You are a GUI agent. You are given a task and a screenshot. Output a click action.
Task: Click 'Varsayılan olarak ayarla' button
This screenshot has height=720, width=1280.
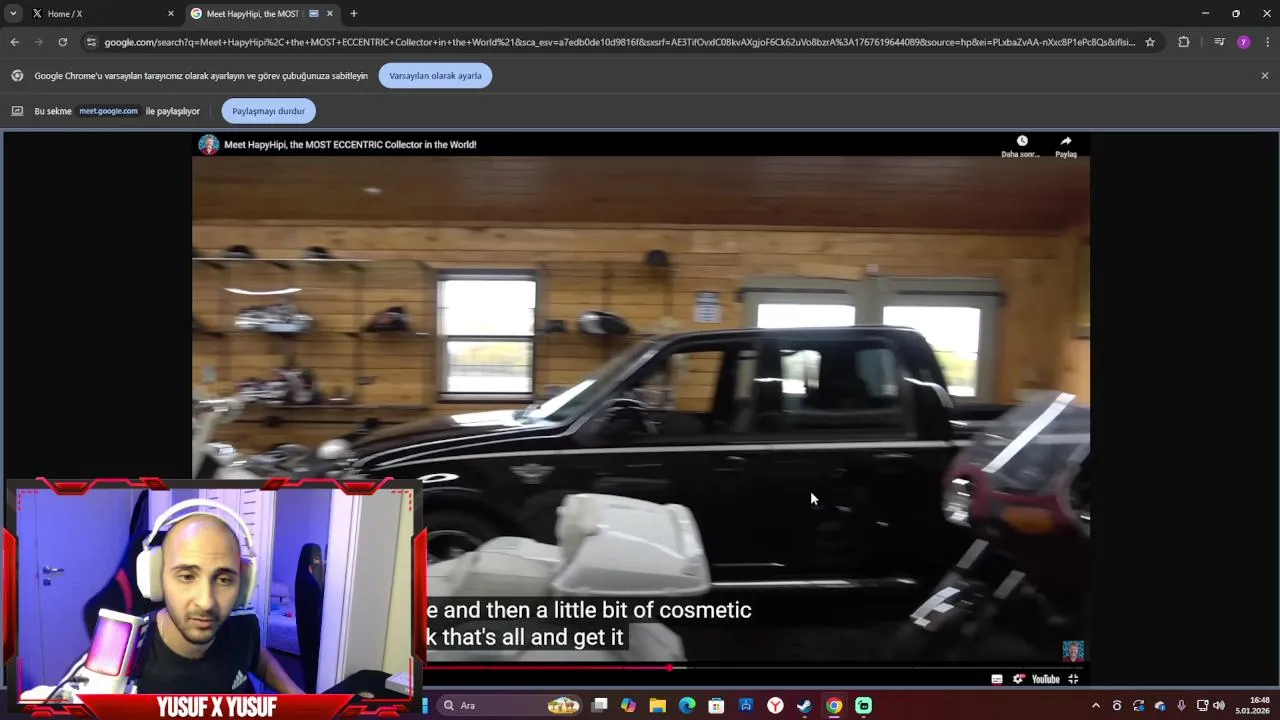(x=435, y=76)
